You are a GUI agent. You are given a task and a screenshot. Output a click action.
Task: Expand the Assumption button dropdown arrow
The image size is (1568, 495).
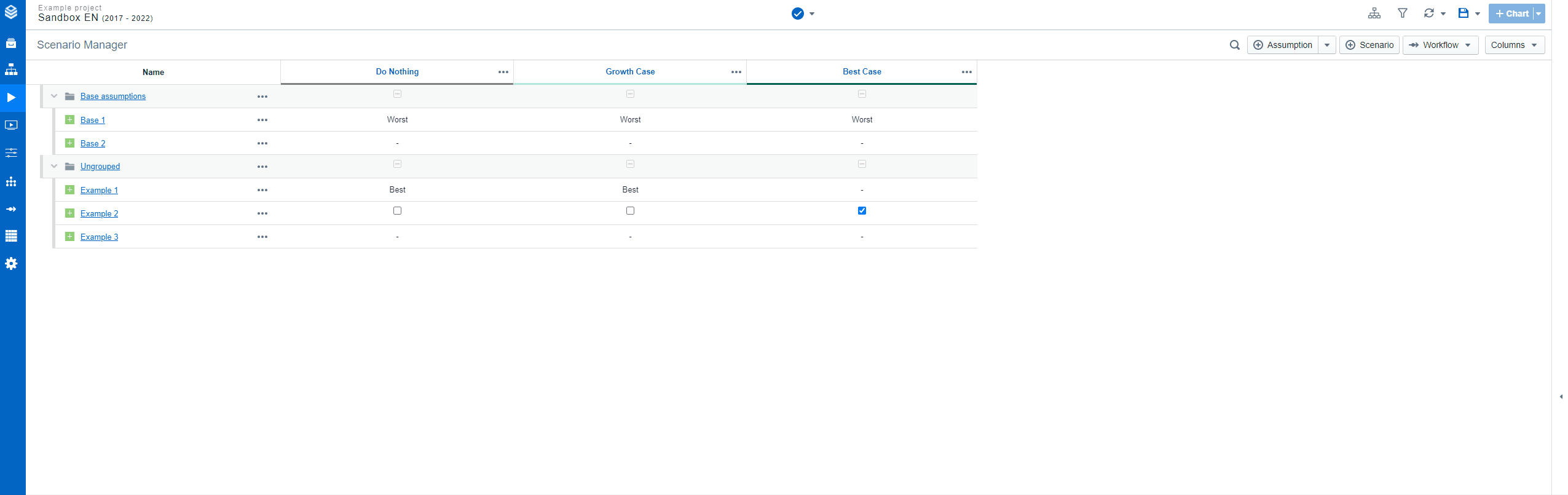click(1327, 45)
